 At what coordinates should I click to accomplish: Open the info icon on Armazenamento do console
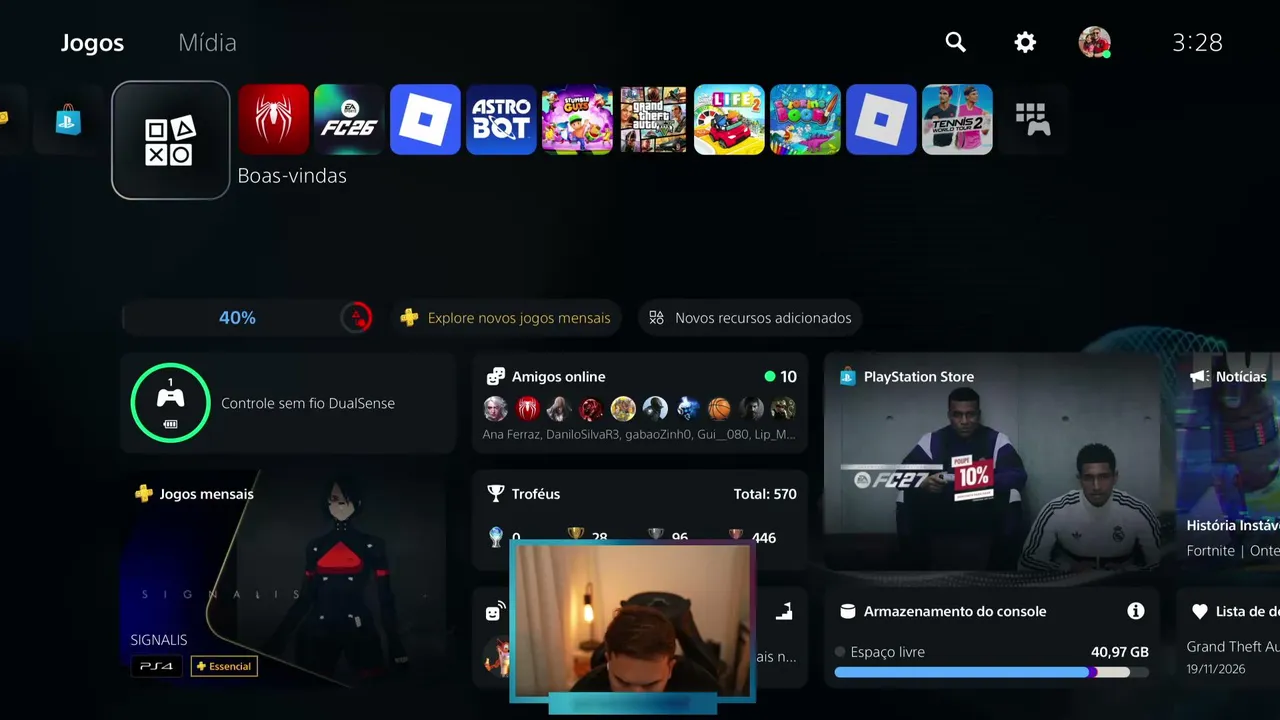tap(1135, 611)
